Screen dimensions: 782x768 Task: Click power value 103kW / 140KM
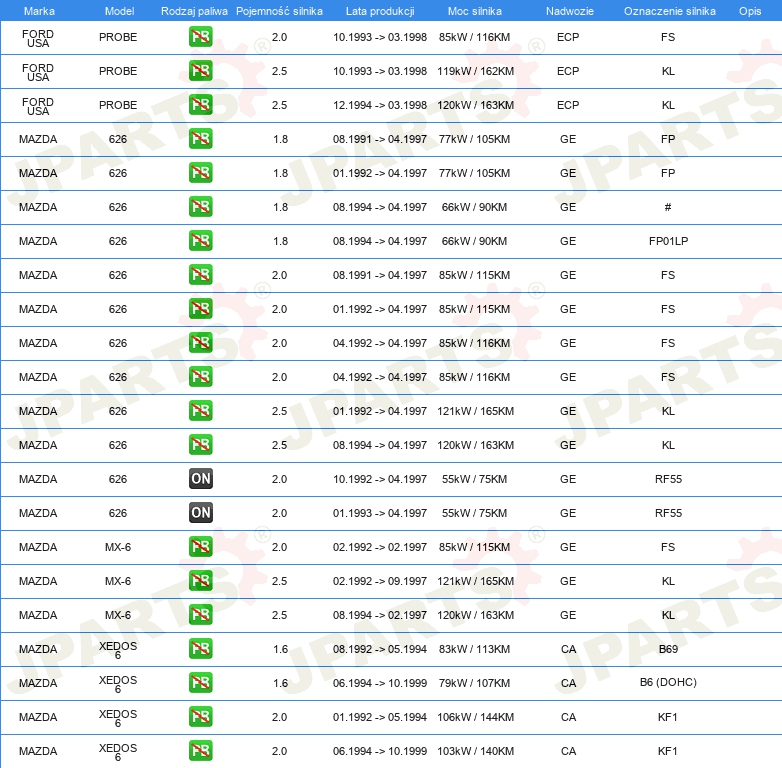[x=475, y=751]
